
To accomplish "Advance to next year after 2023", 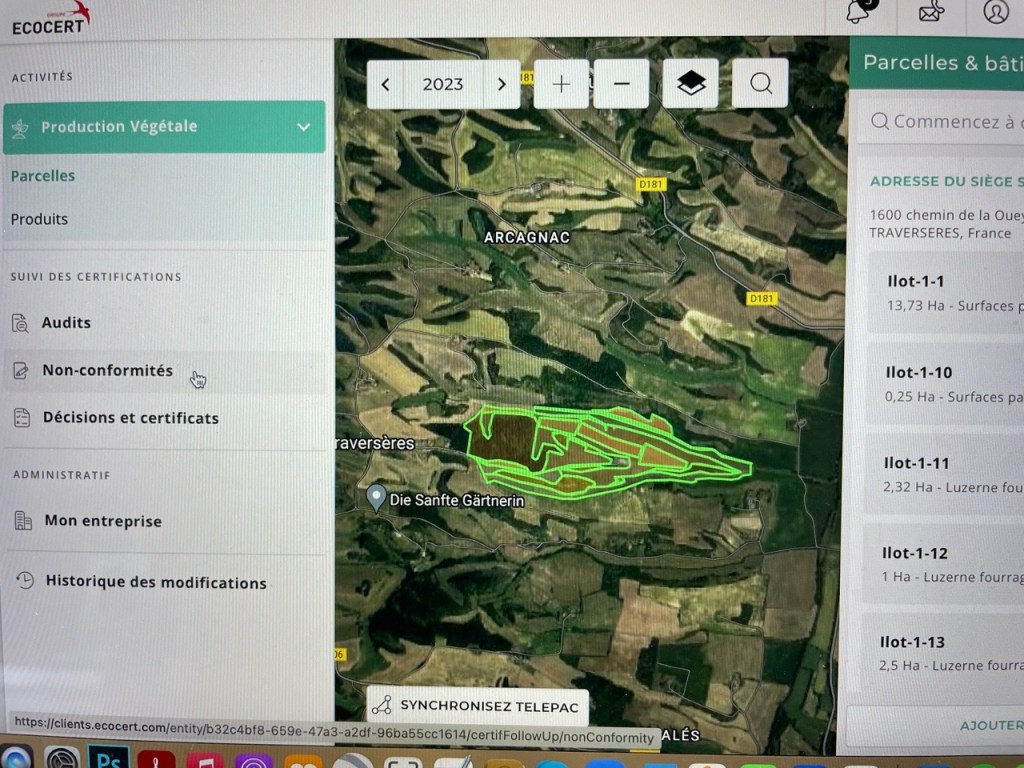I will 502,84.
